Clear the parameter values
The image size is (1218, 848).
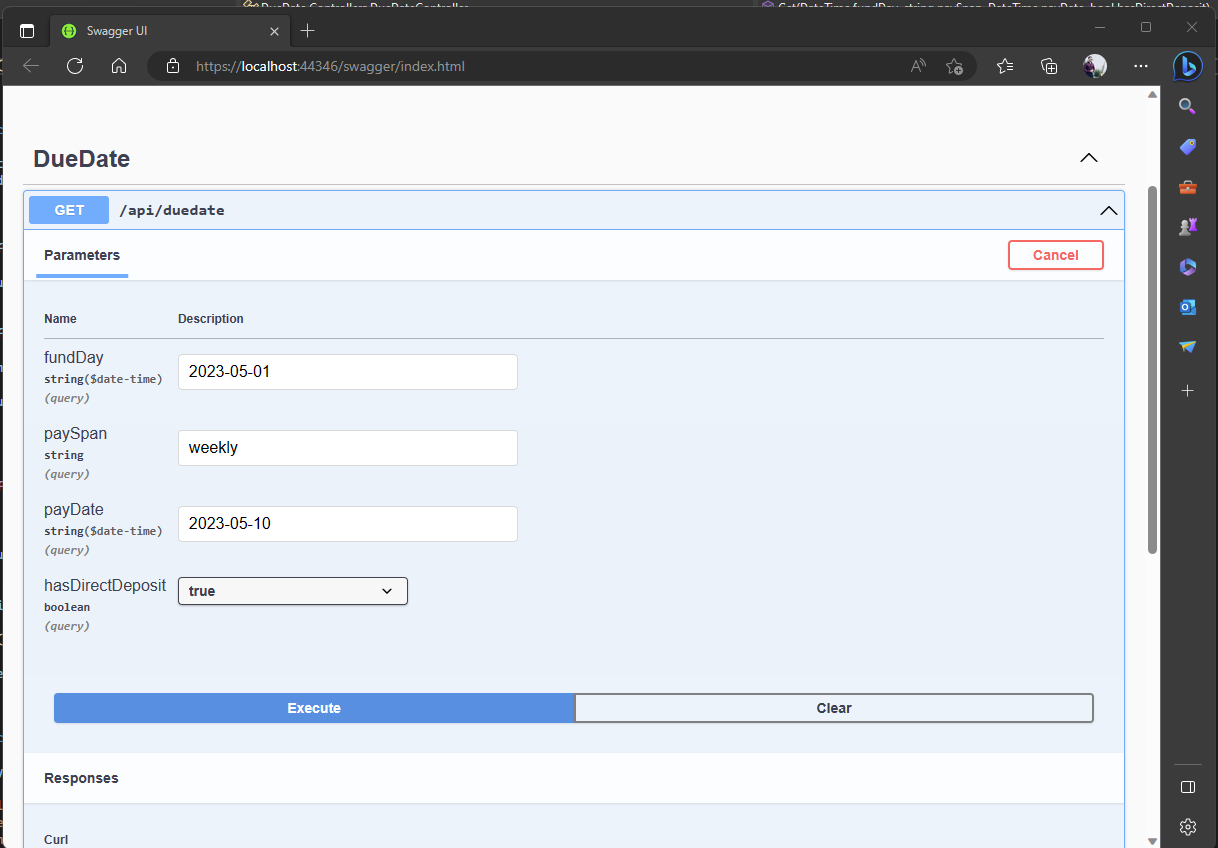tap(834, 708)
